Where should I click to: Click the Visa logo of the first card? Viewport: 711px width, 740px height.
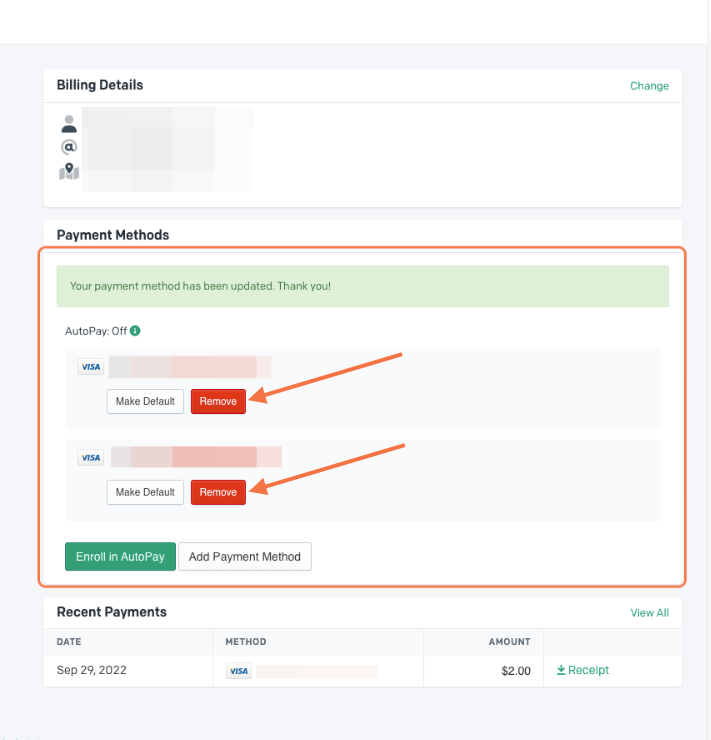pos(91,367)
